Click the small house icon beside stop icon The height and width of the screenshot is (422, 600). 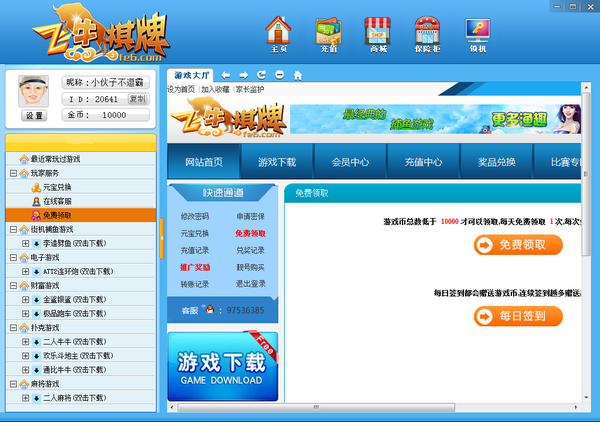298,75
